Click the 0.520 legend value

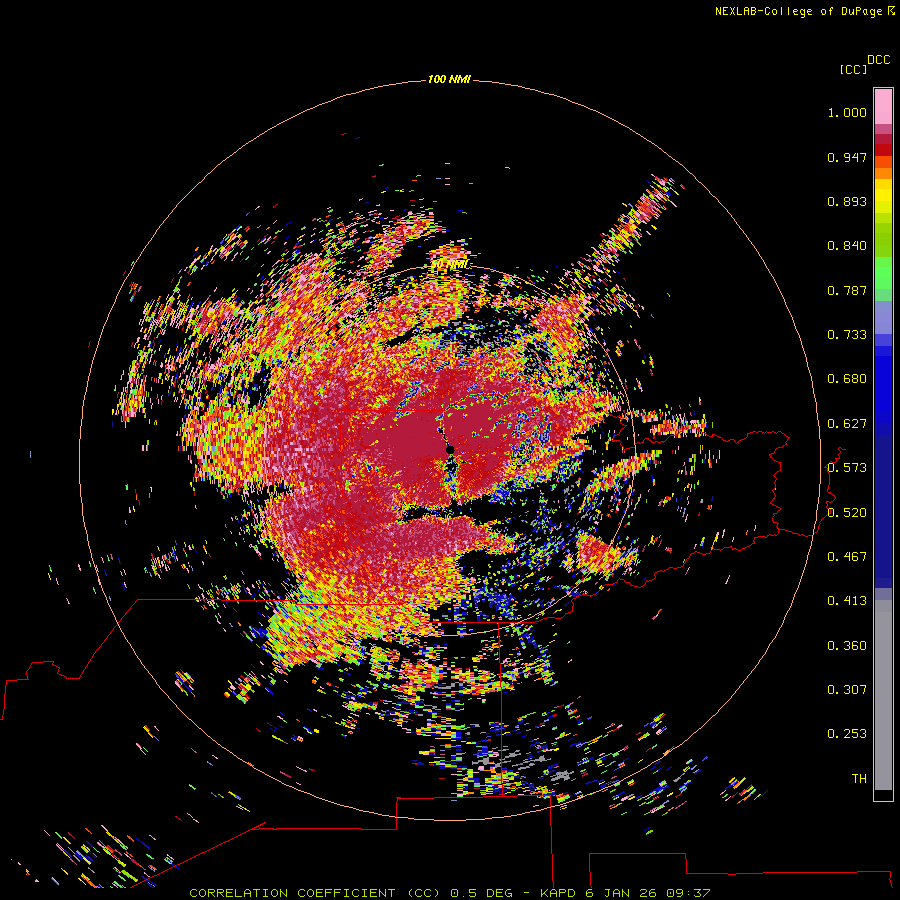[x=847, y=513]
